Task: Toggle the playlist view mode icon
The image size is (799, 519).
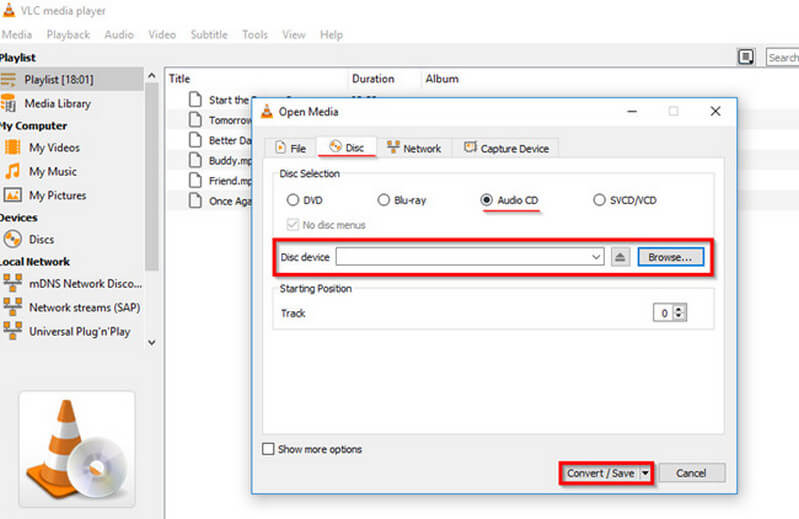Action: pos(745,57)
